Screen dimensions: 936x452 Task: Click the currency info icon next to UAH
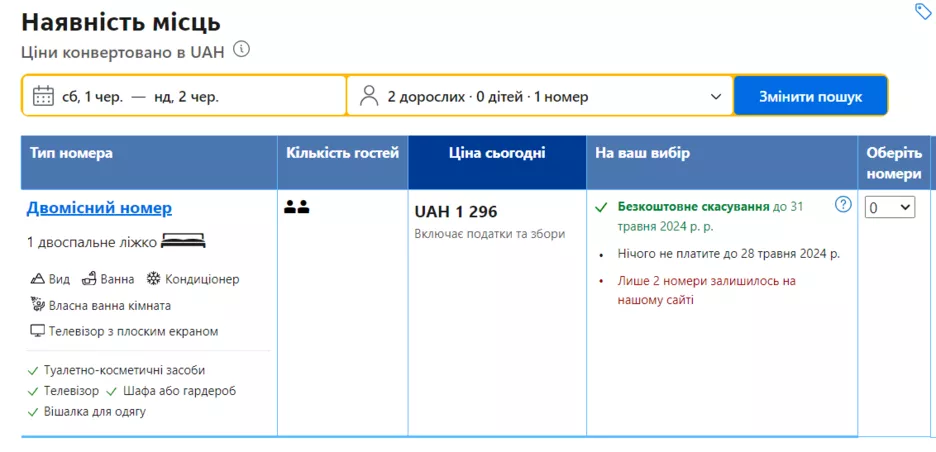coord(241,48)
